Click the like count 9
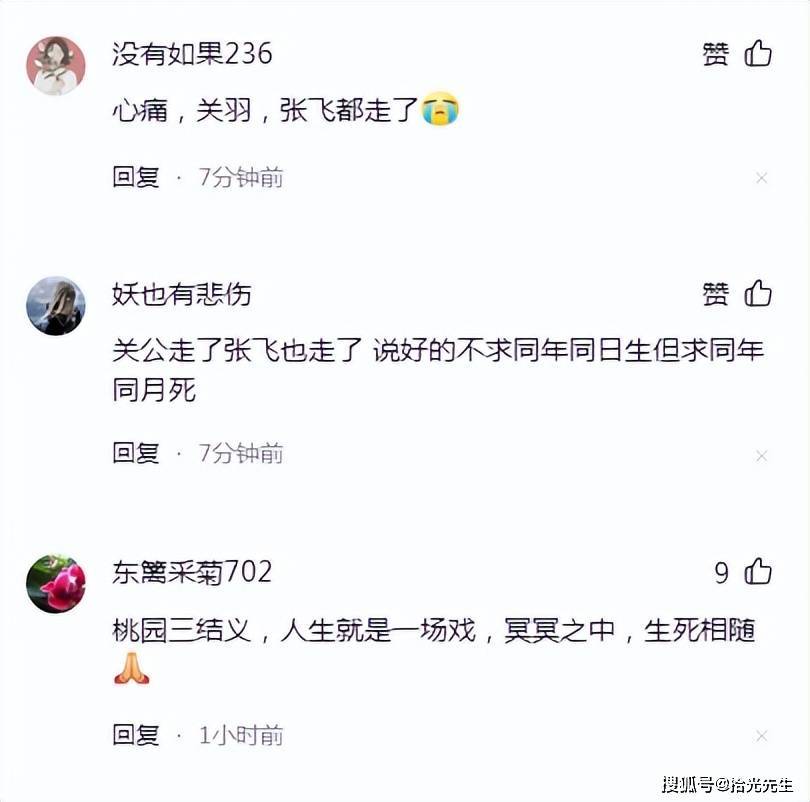 pos(722,572)
